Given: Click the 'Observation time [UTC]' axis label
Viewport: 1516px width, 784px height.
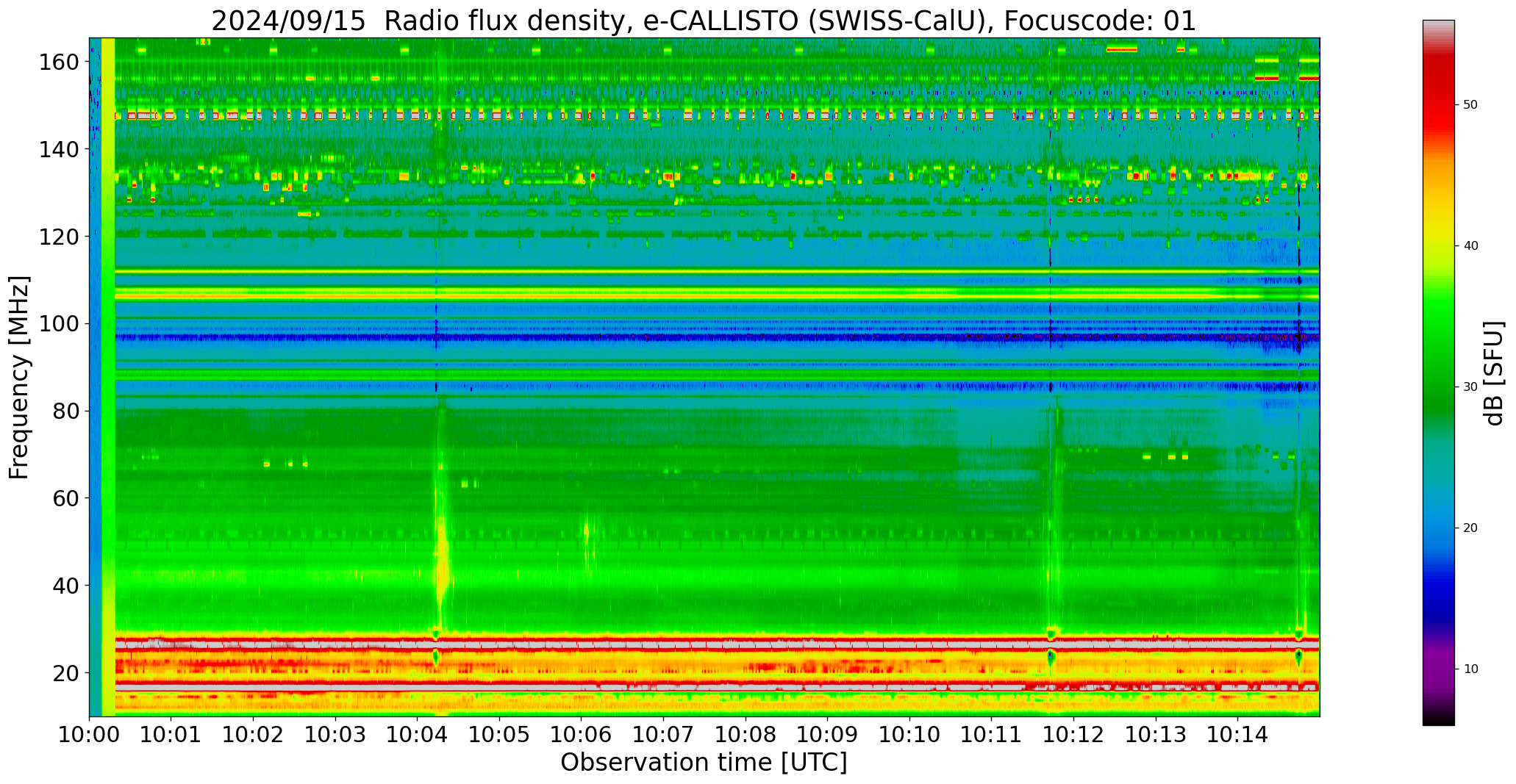Looking at the screenshot, I should 704,763.
